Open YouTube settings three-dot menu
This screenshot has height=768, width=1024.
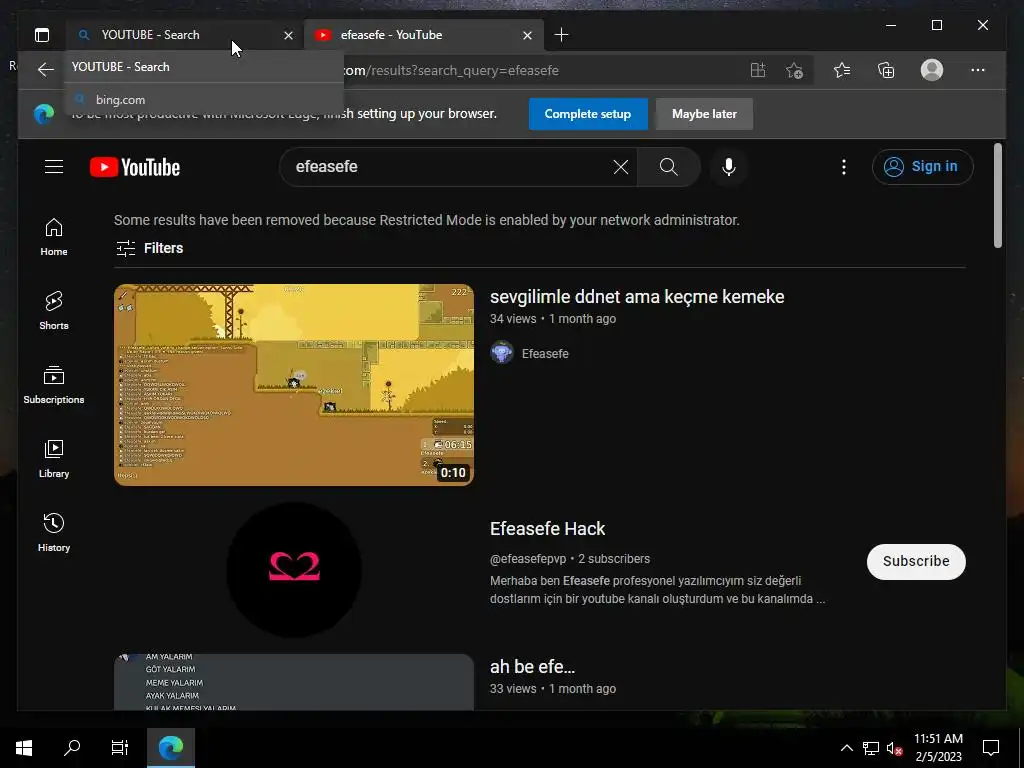click(844, 167)
